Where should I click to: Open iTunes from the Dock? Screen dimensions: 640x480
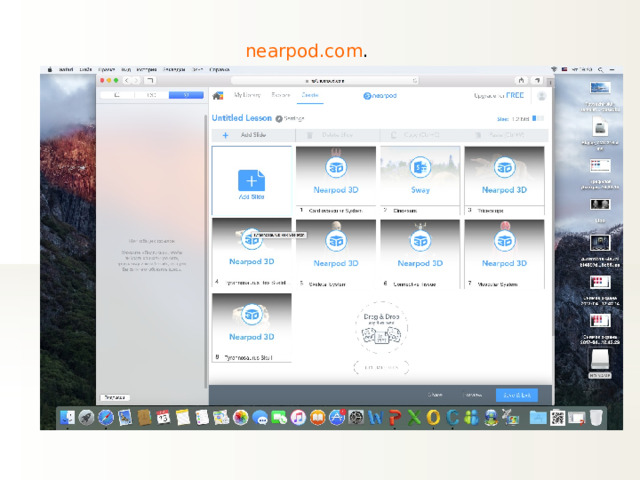click(x=298, y=418)
